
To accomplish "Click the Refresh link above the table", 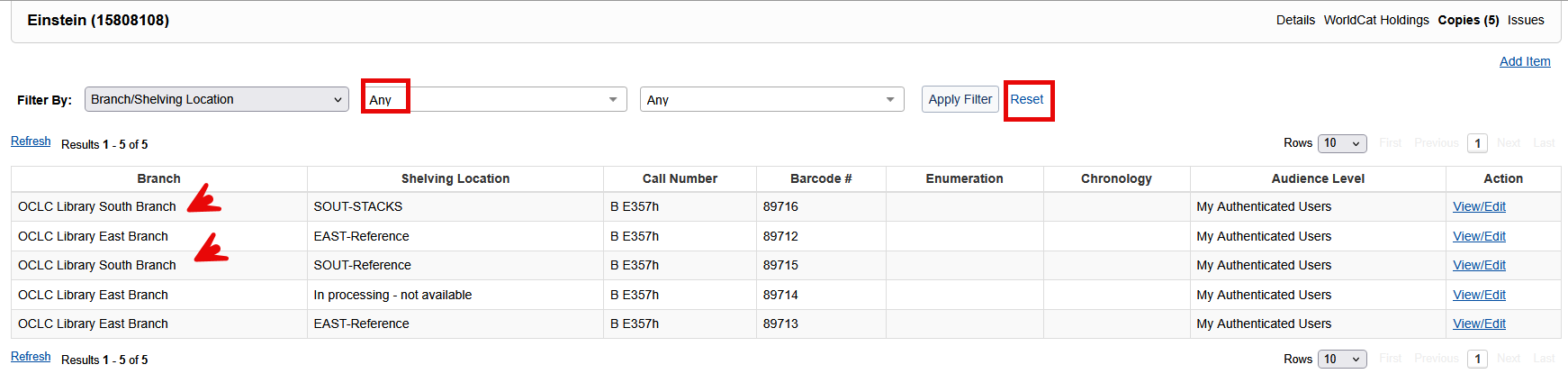I will point(31,141).
